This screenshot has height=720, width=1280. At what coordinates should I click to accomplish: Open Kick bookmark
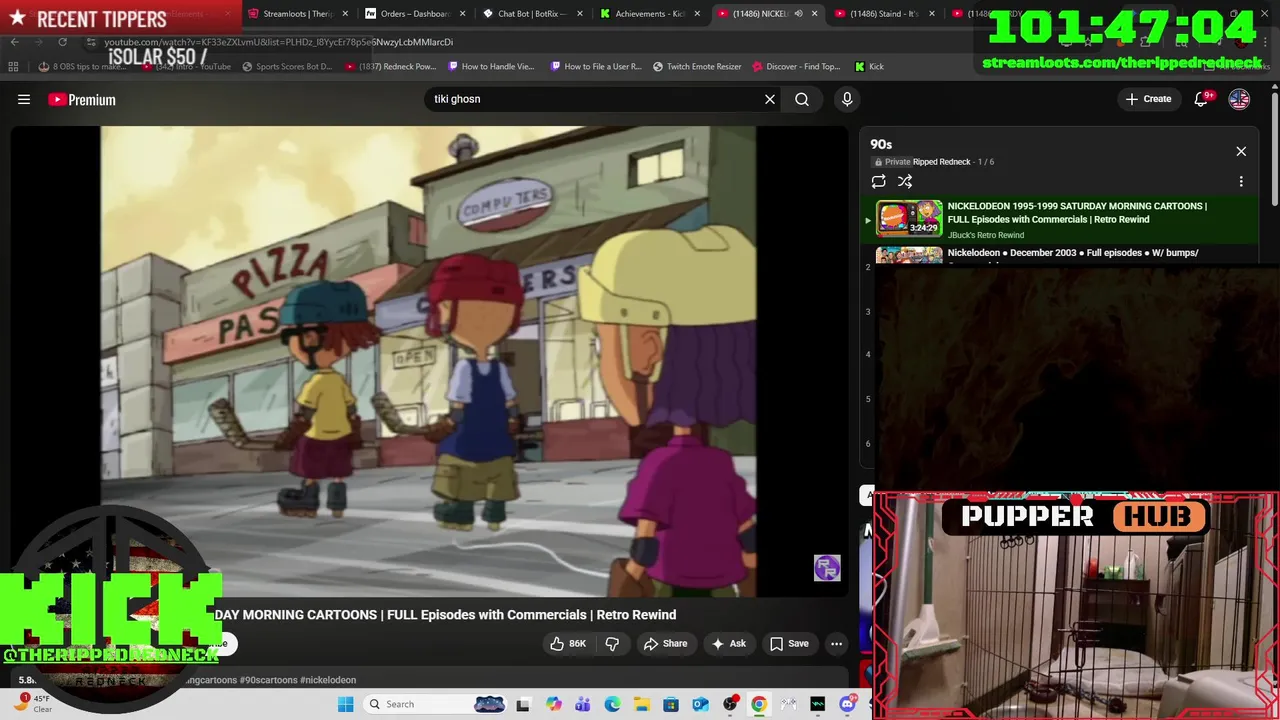[869, 67]
